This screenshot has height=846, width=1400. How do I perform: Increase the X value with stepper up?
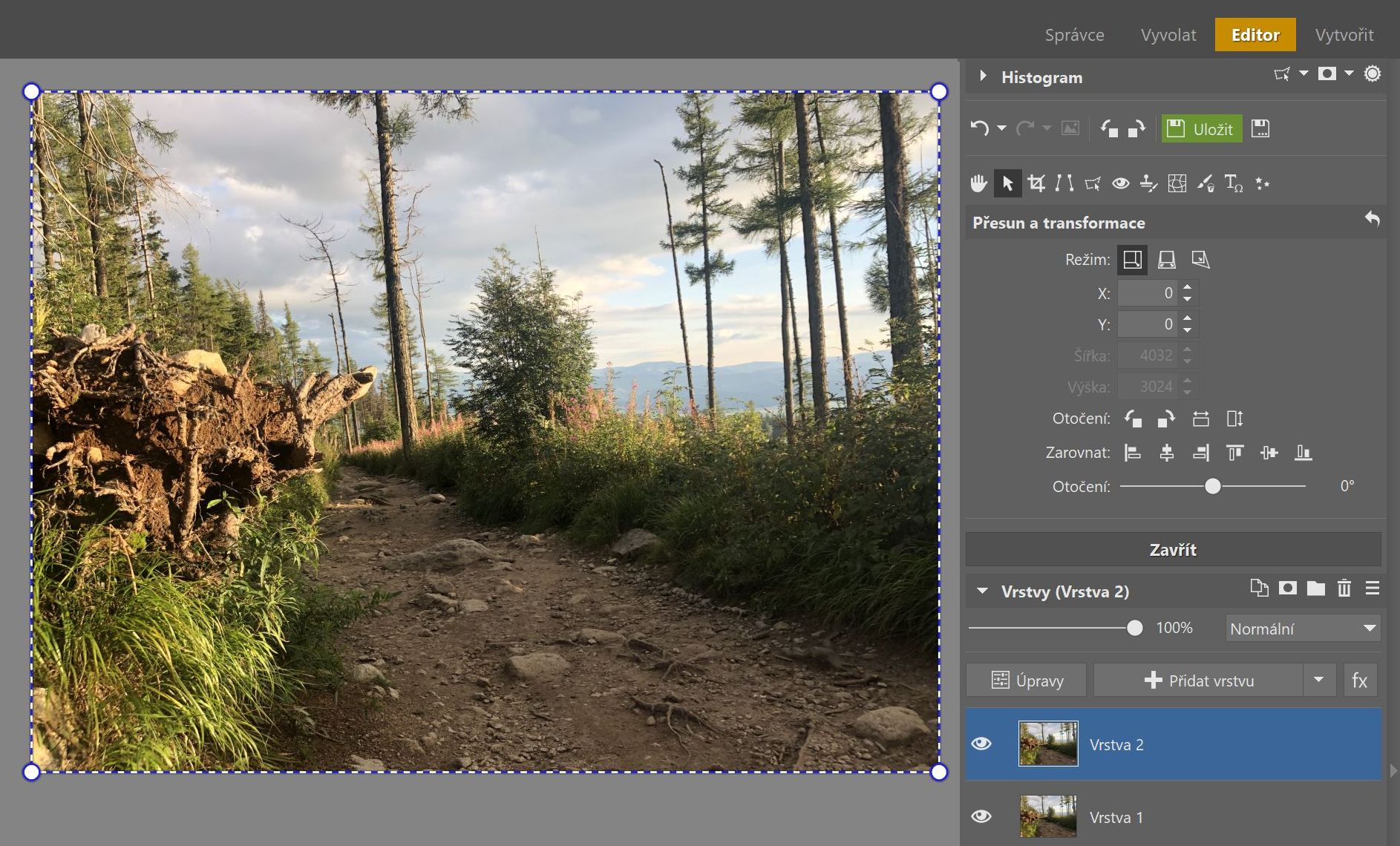click(1188, 286)
